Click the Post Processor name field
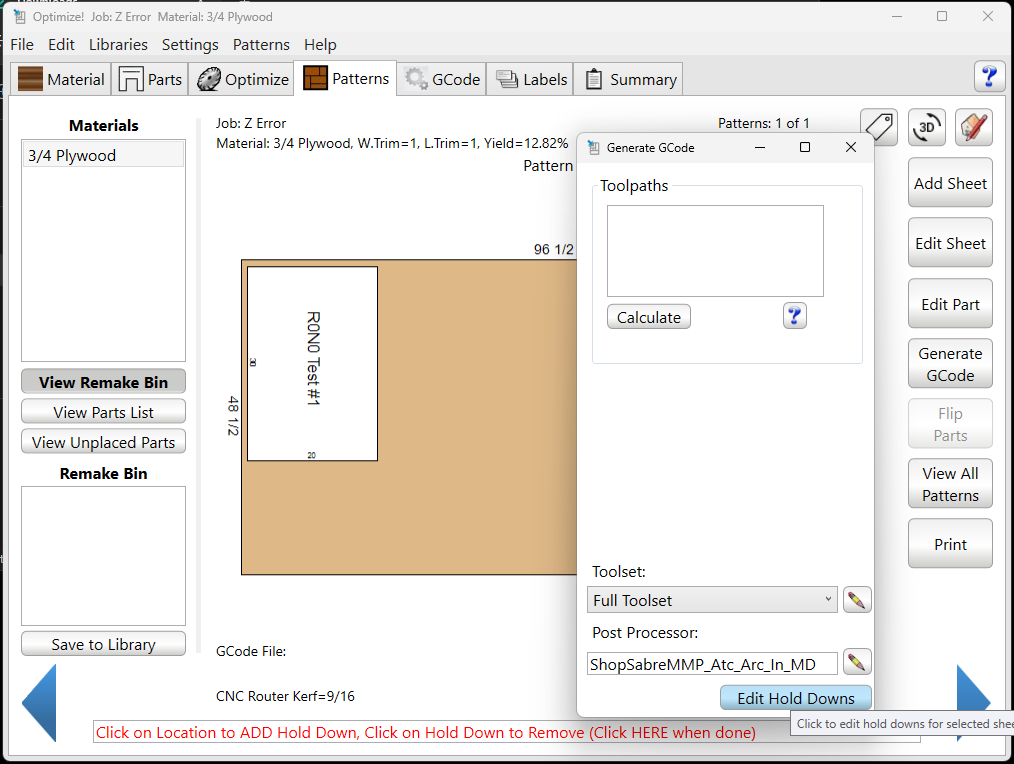Image resolution: width=1014 pixels, height=764 pixels. [x=712, y=664]
